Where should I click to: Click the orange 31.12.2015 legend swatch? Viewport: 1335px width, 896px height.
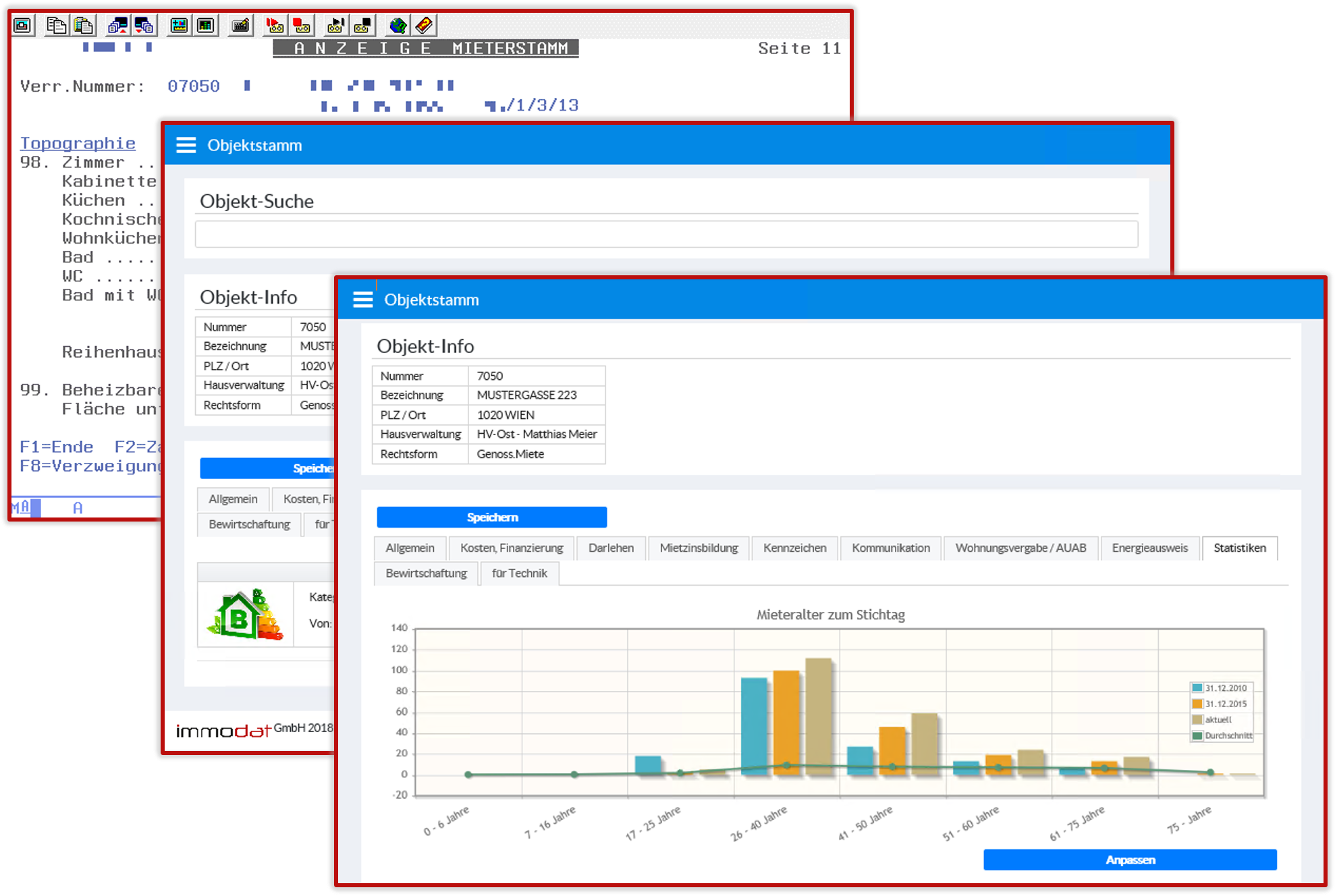coord(1197,704)
